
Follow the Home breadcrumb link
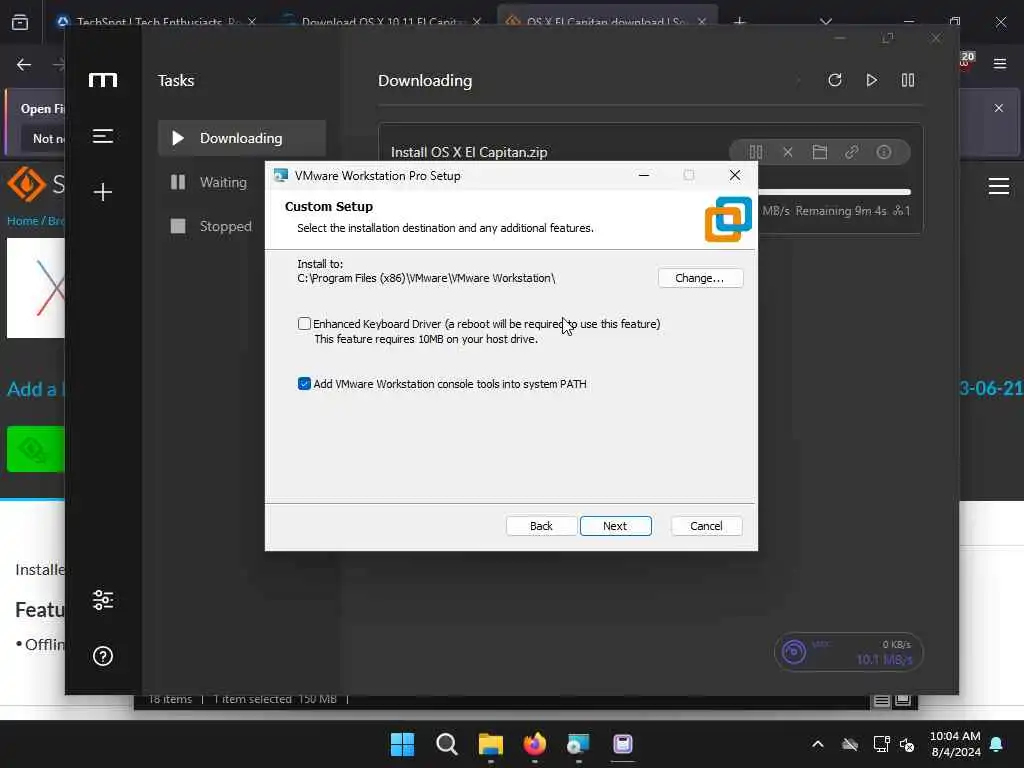pyautogui.click(x=23, y=221)
